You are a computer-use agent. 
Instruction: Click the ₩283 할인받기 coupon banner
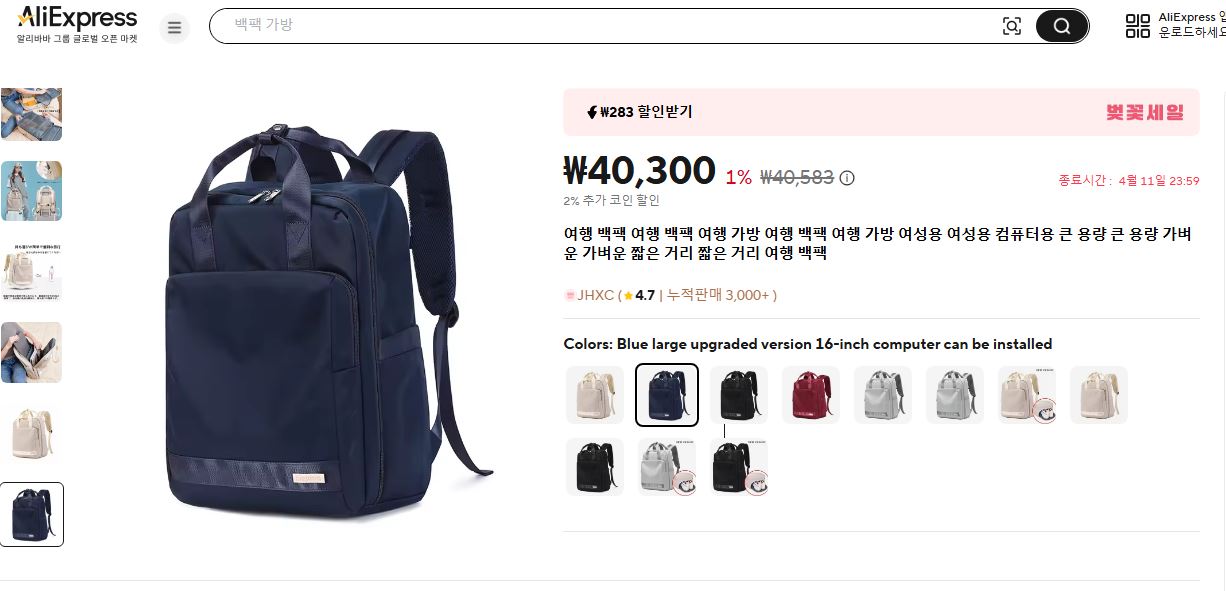coord(881,112)
